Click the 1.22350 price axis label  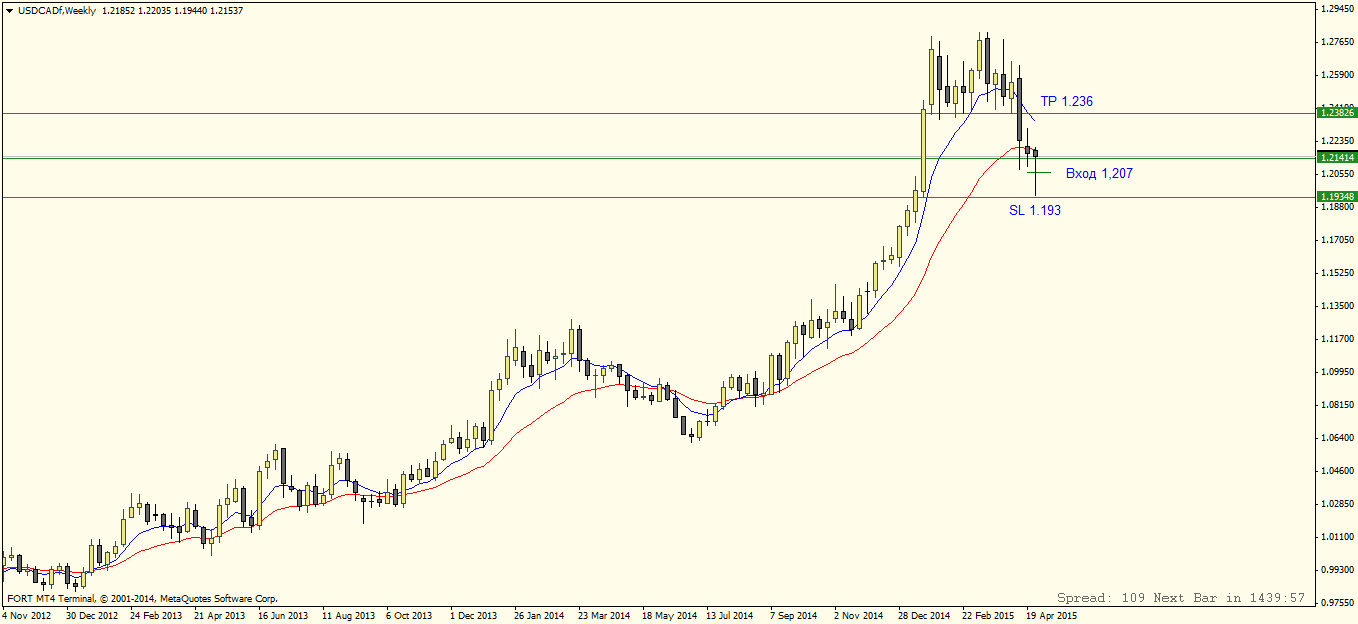tap(1339, 141)
